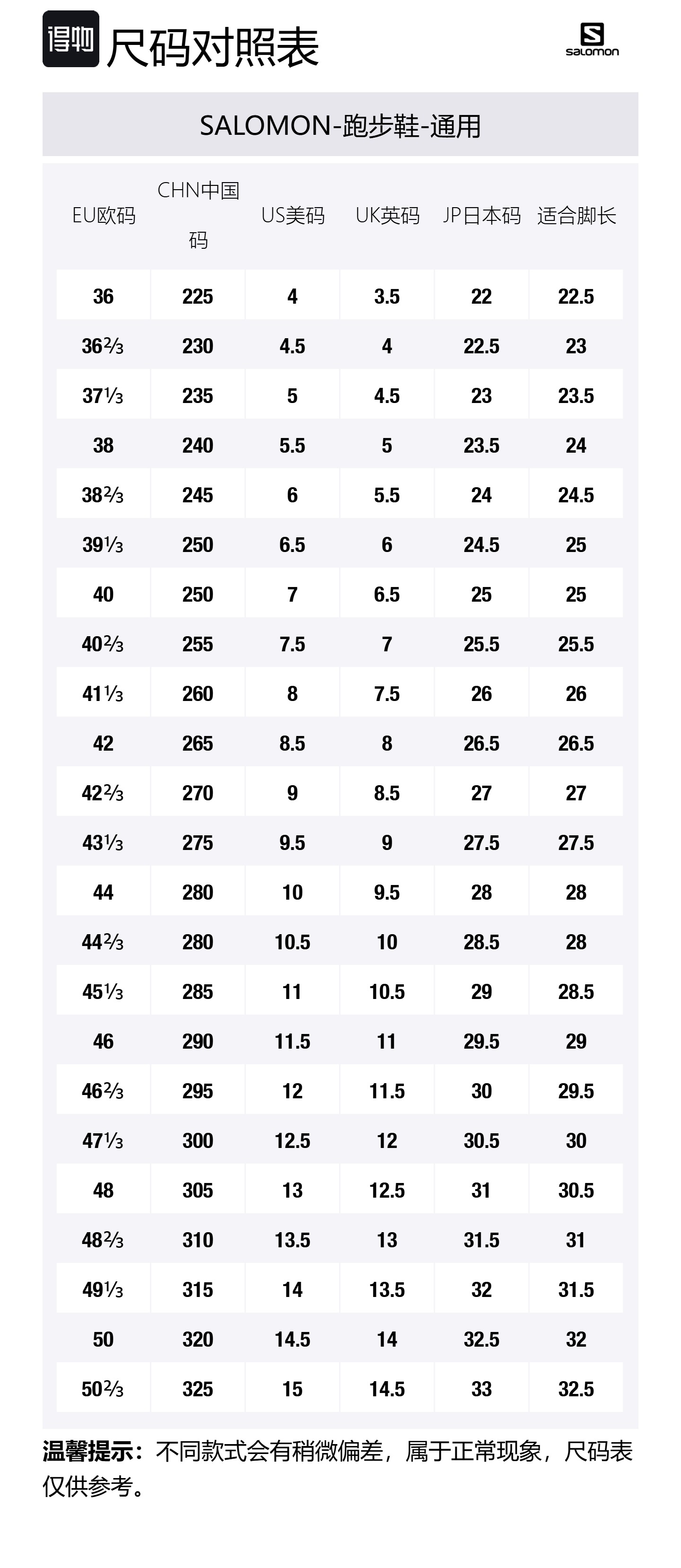Click the EU欧码 column header
Screen dimensions: 681x1568
(x=104, y=216)
